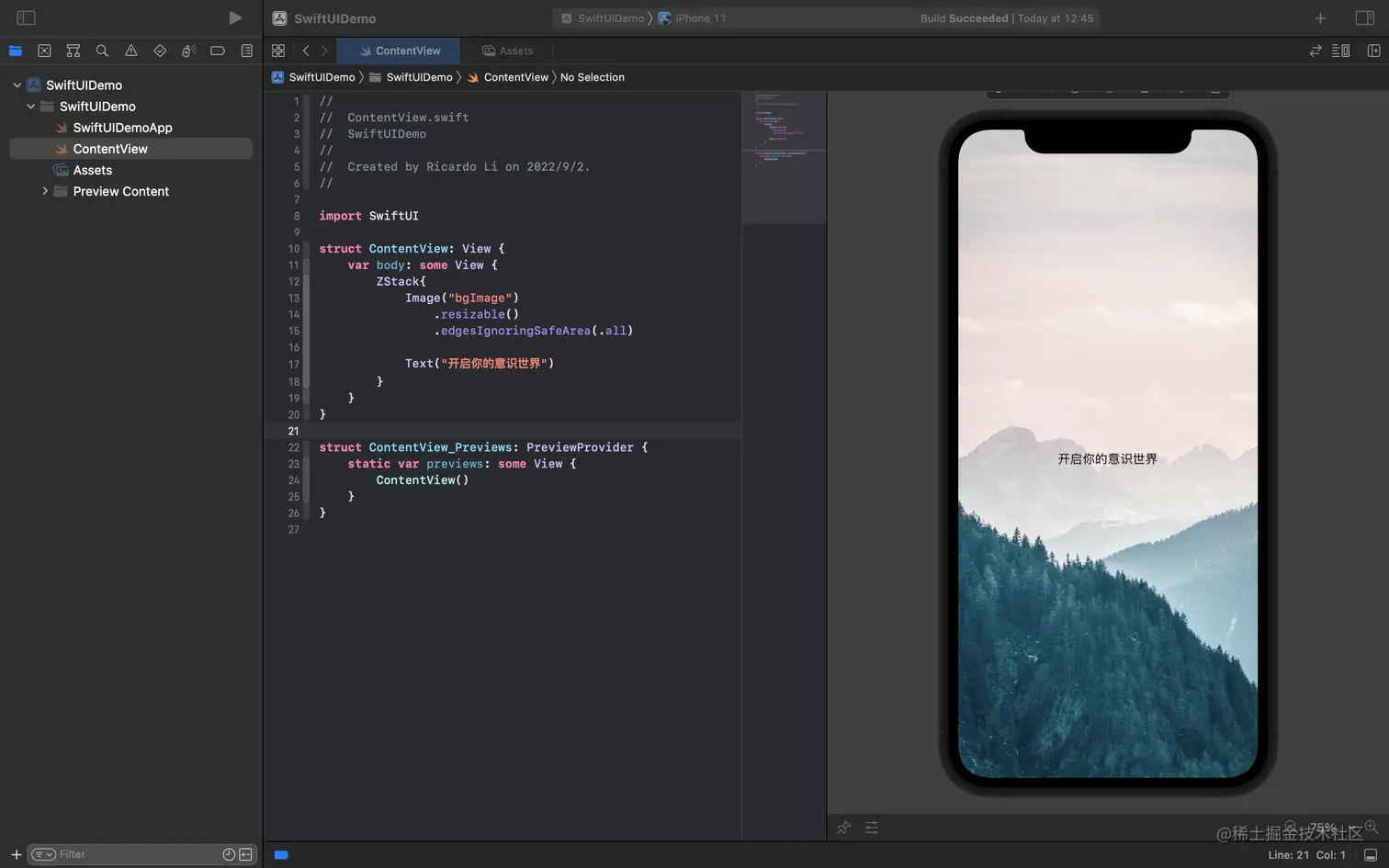Pin the preview canvas
The image size is (1389, 868).
[843, 828]
